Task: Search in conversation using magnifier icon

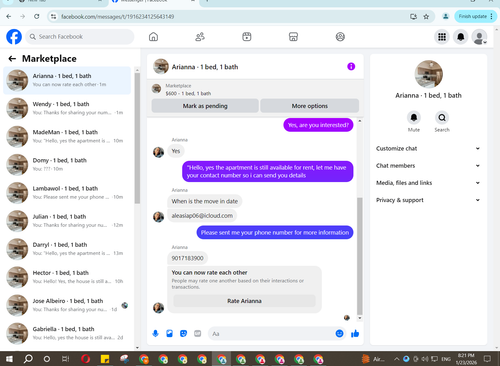Action: pyautogui.click(x=442, y=118)
